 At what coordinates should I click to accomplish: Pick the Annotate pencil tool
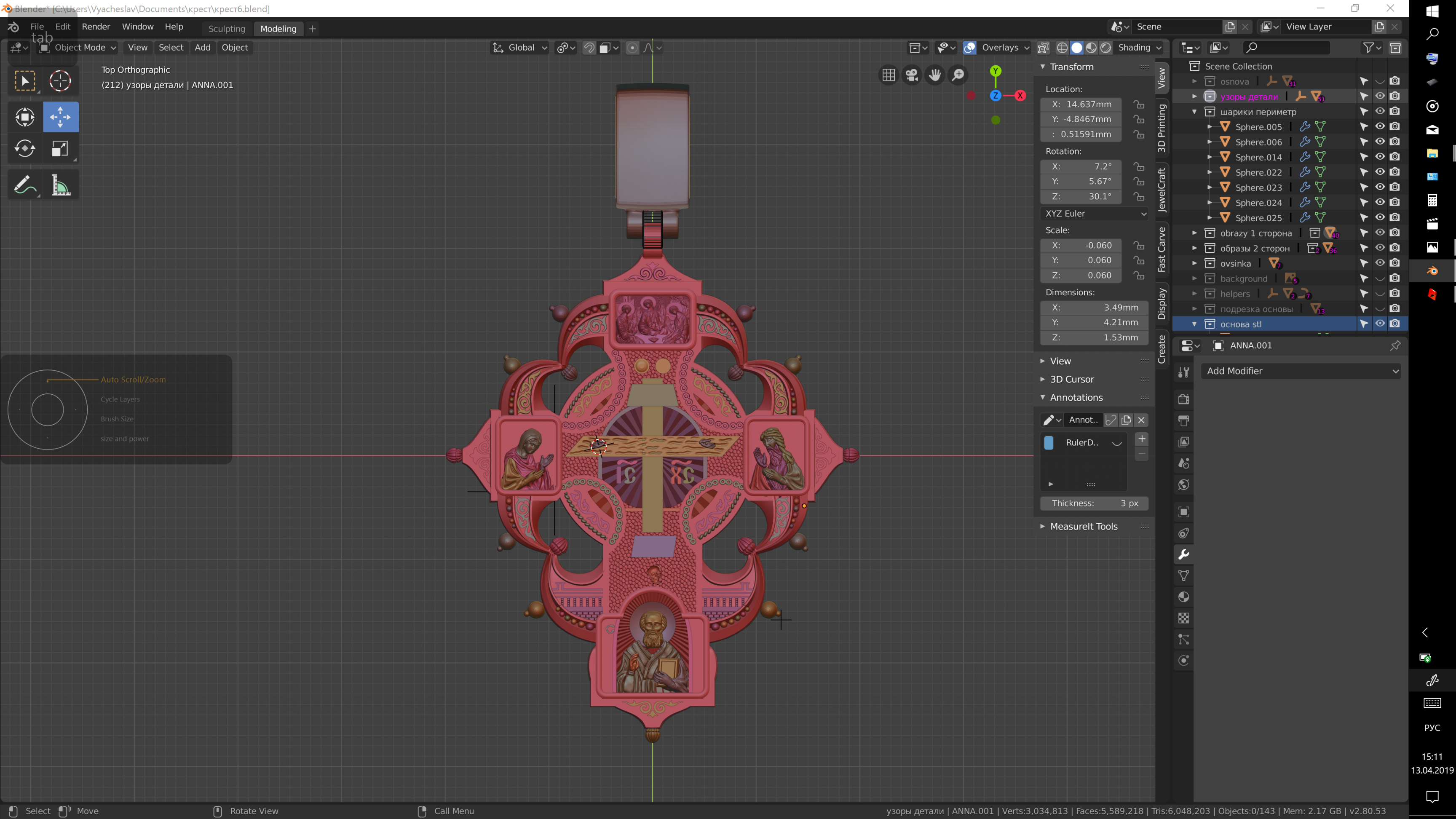pyautogui.click(x=25, y=185)
